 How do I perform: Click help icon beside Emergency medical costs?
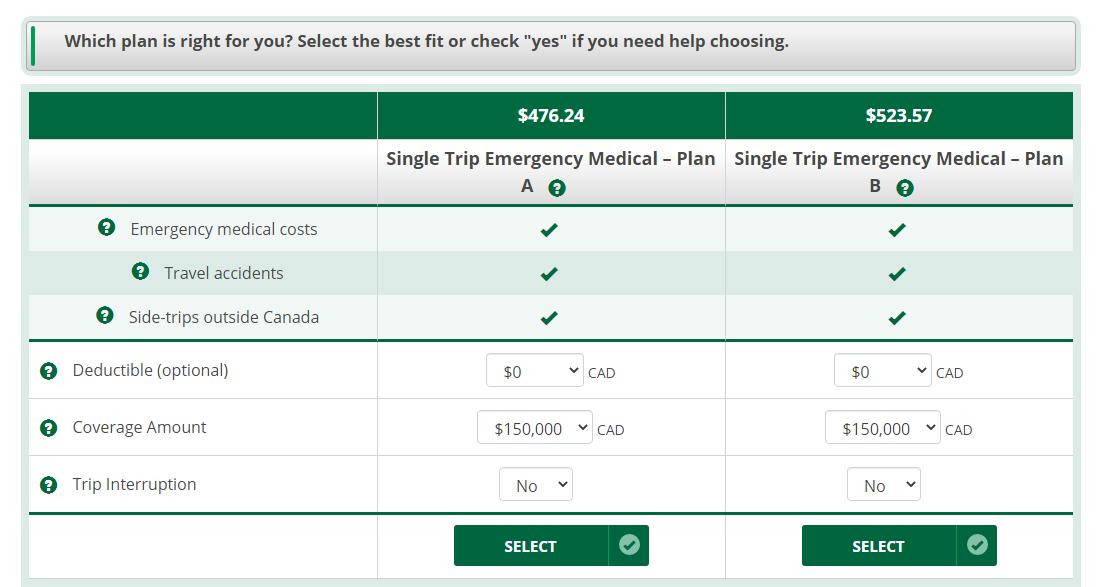(x=107, y=228)
